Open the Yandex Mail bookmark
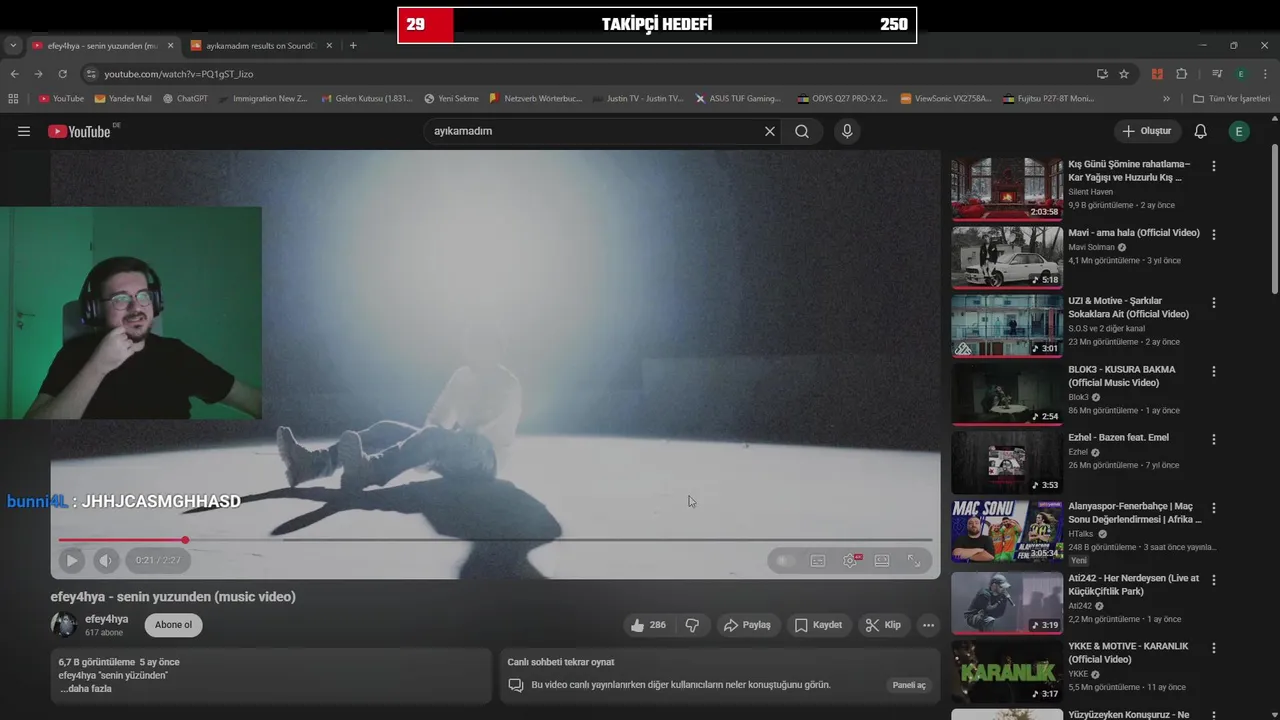Screen dimensions: 1280x720 pos(123,99)
